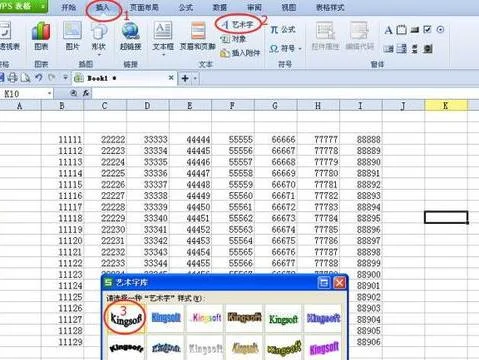Click cell containing 44450
479x360 pixels.
pyautogui.click(x=190, y=207)
